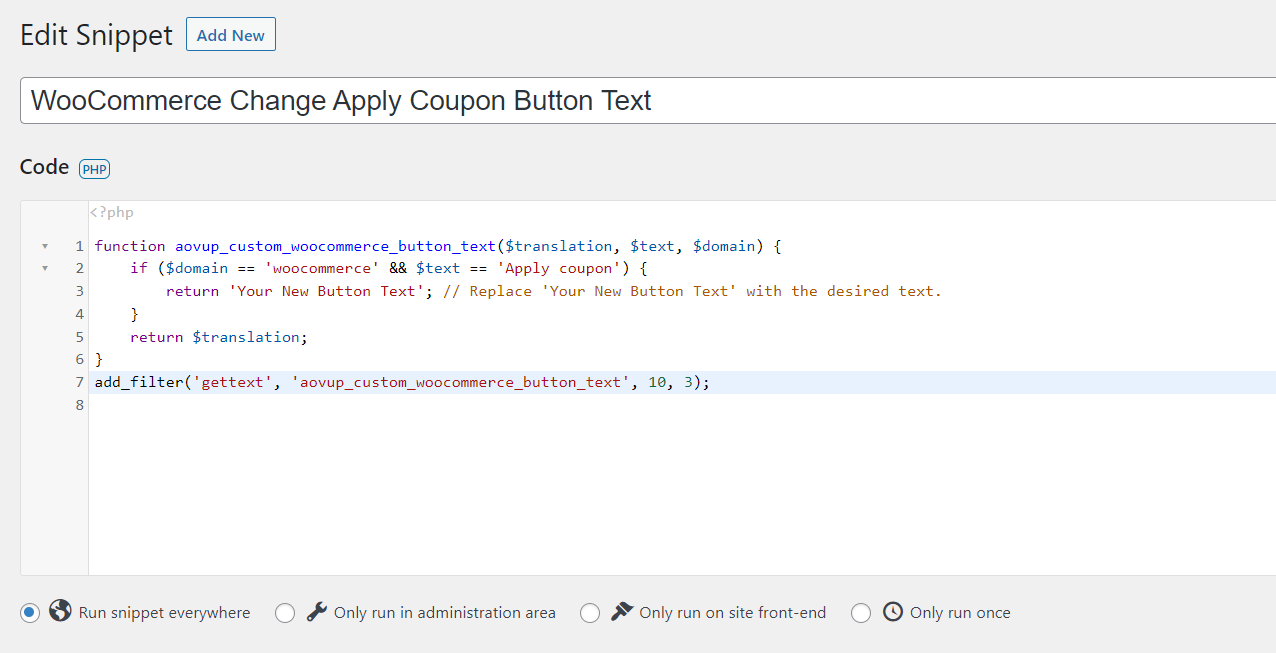Click the globe icon for run everywhere
This screenshot has width=1276, height=653.
[60, 610]
